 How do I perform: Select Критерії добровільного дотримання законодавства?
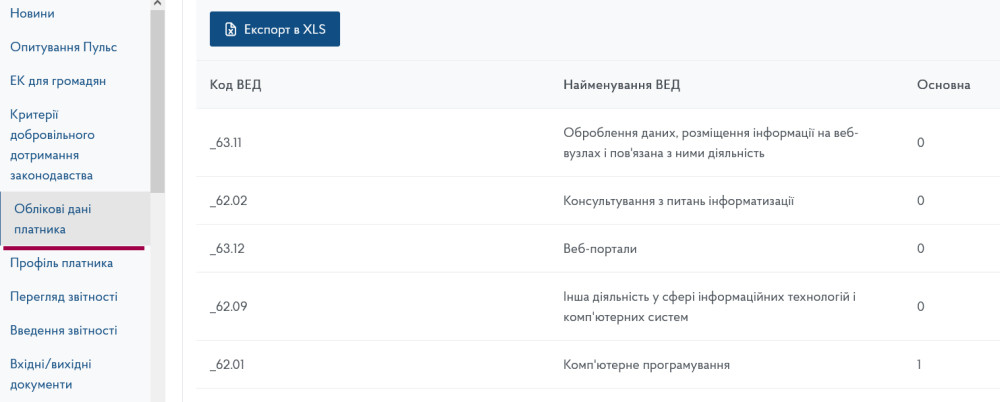52,145
